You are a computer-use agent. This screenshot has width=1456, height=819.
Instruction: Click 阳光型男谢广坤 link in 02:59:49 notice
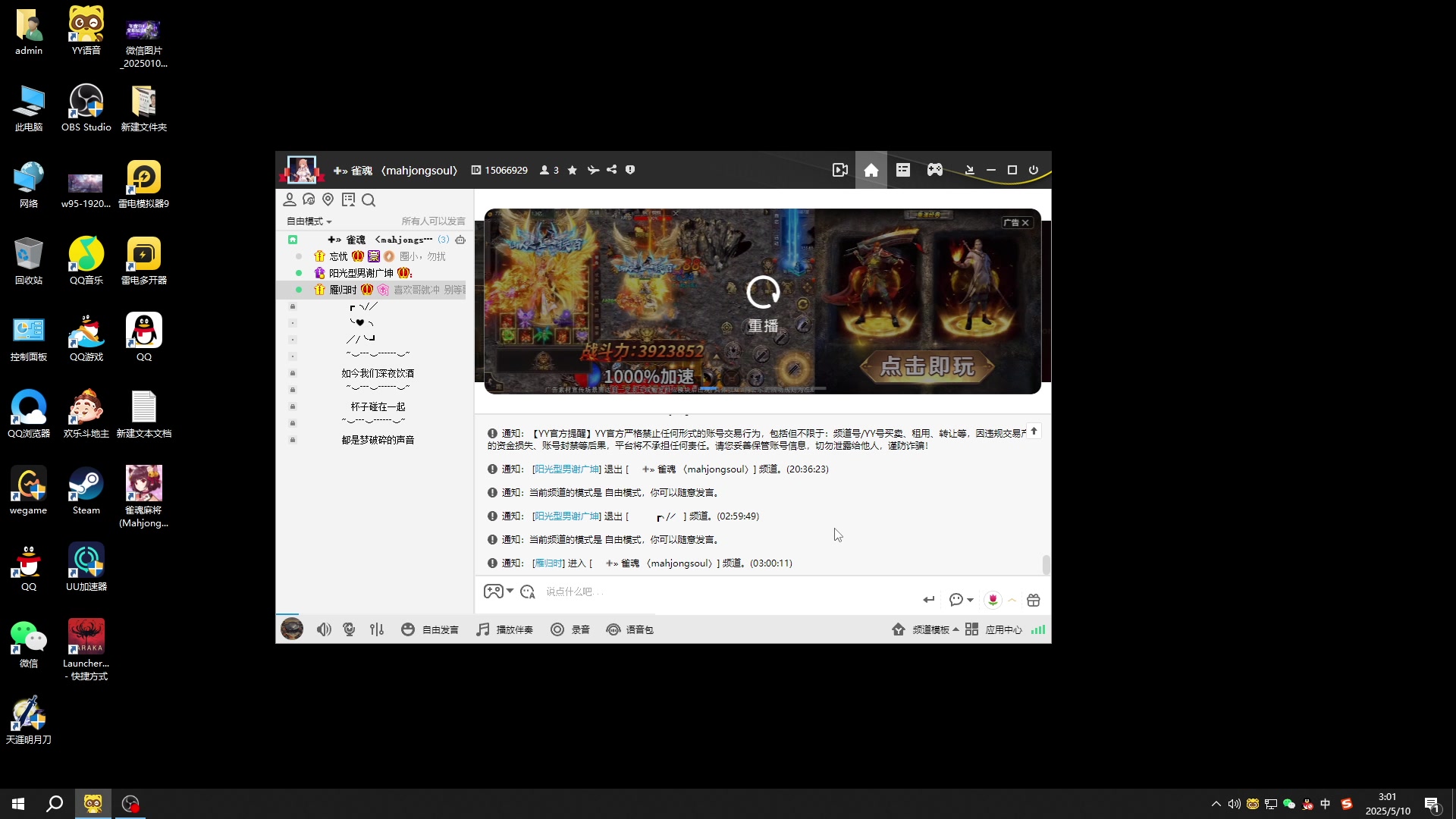pyautogui.click(x=566, y=516)
